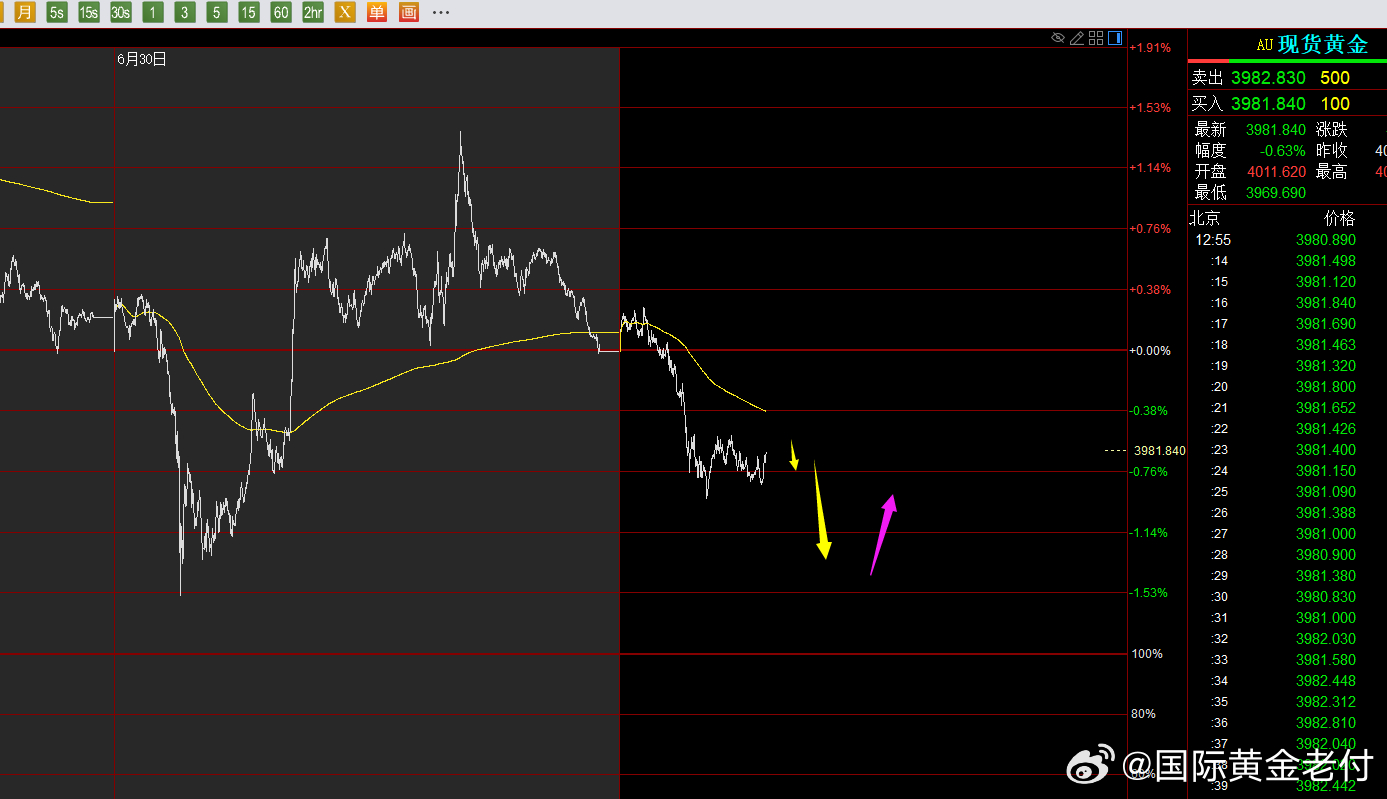1387x799 pixels.
Task: Click the buy volume 100
Action: (x=1335, y=104)
